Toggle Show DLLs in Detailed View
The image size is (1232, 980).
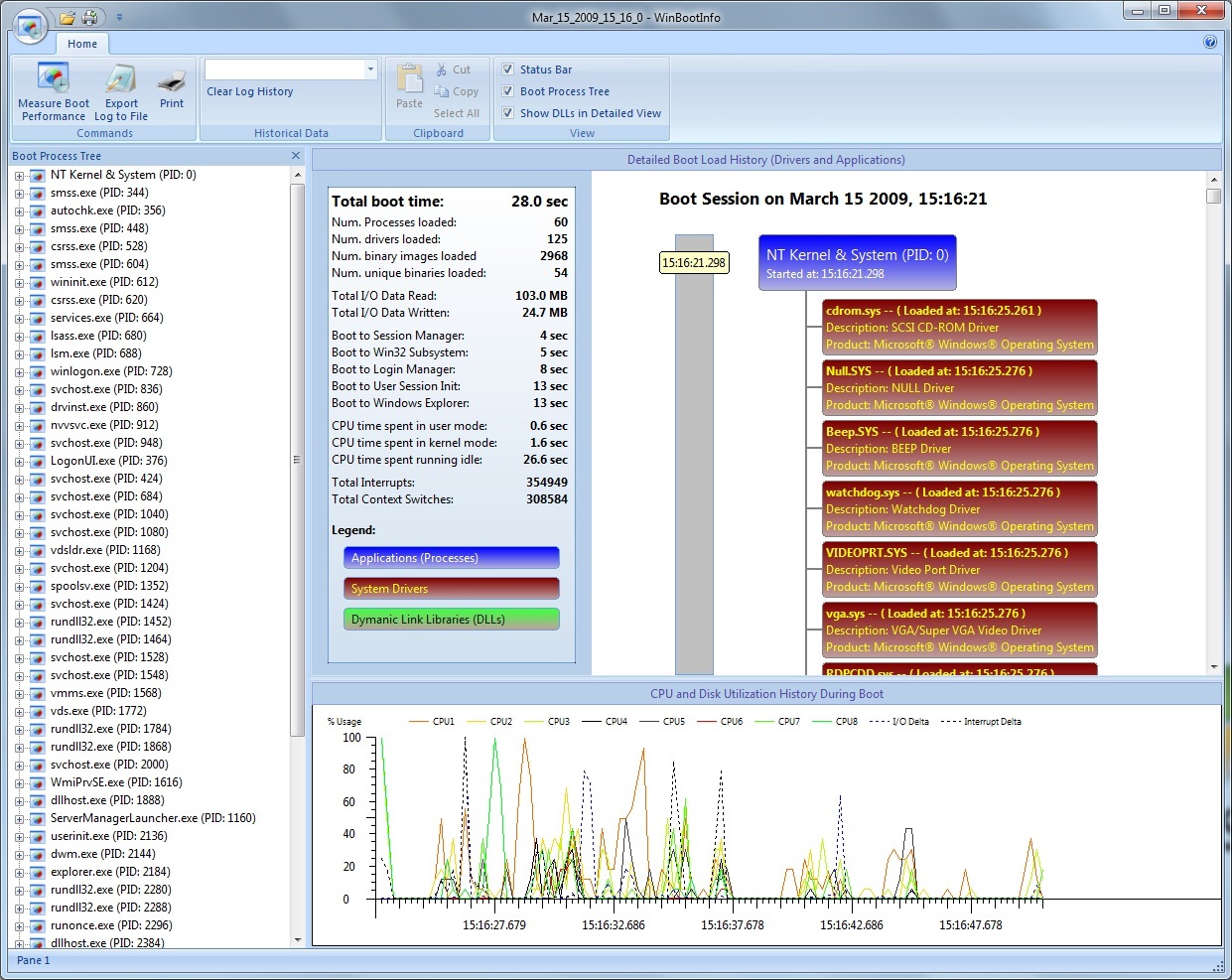point(508,113)
